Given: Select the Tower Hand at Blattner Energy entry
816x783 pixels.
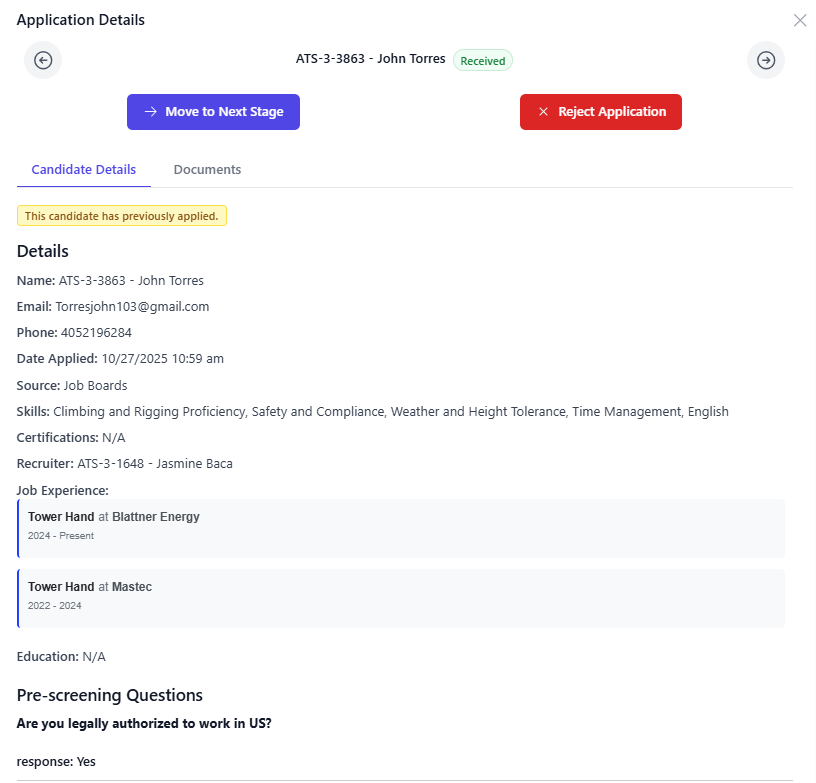Looking at the screenshot, I should click(x=401, y=529).
